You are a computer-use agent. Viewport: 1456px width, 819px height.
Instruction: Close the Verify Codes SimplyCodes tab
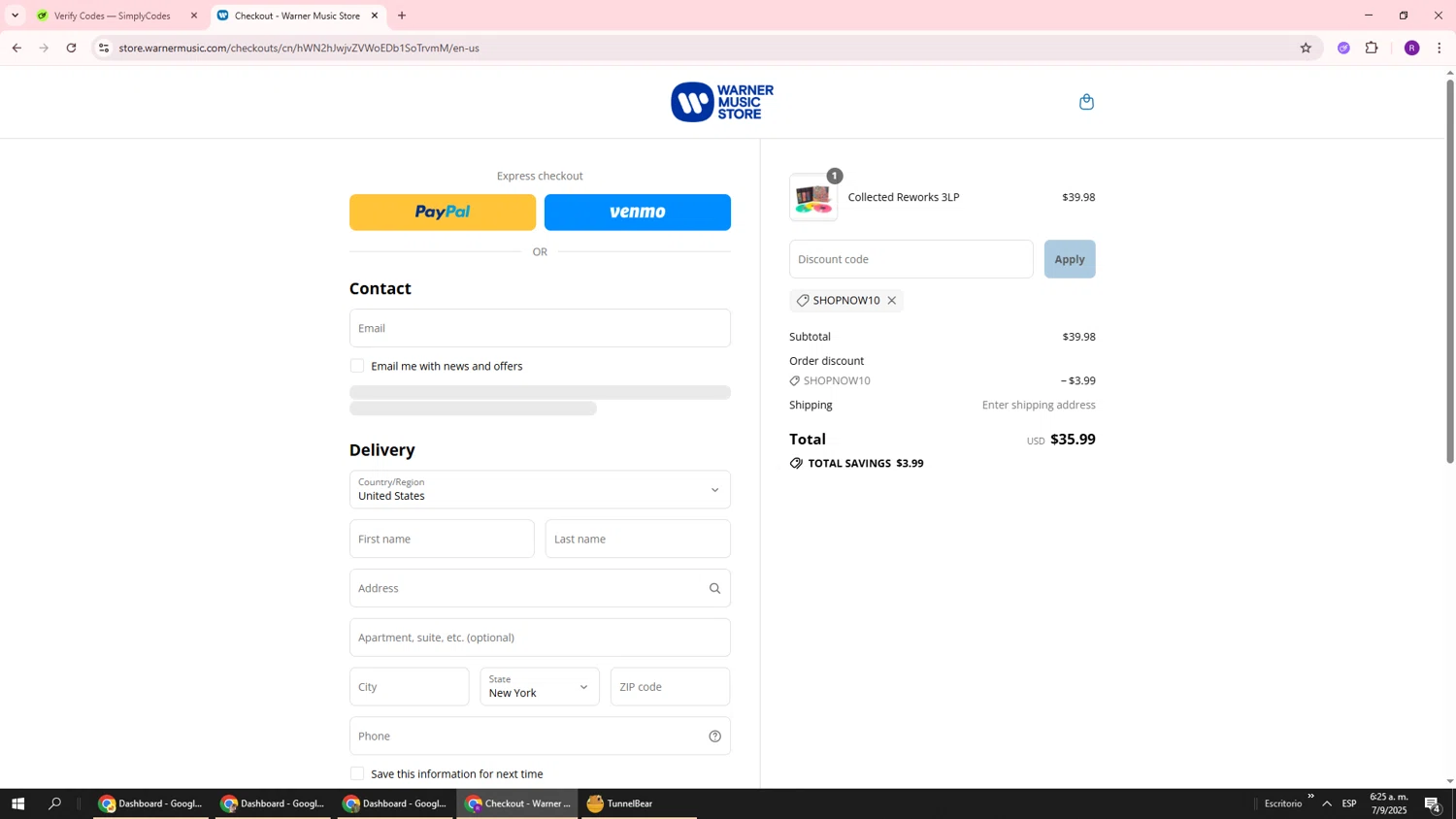(x=193, y=16)
